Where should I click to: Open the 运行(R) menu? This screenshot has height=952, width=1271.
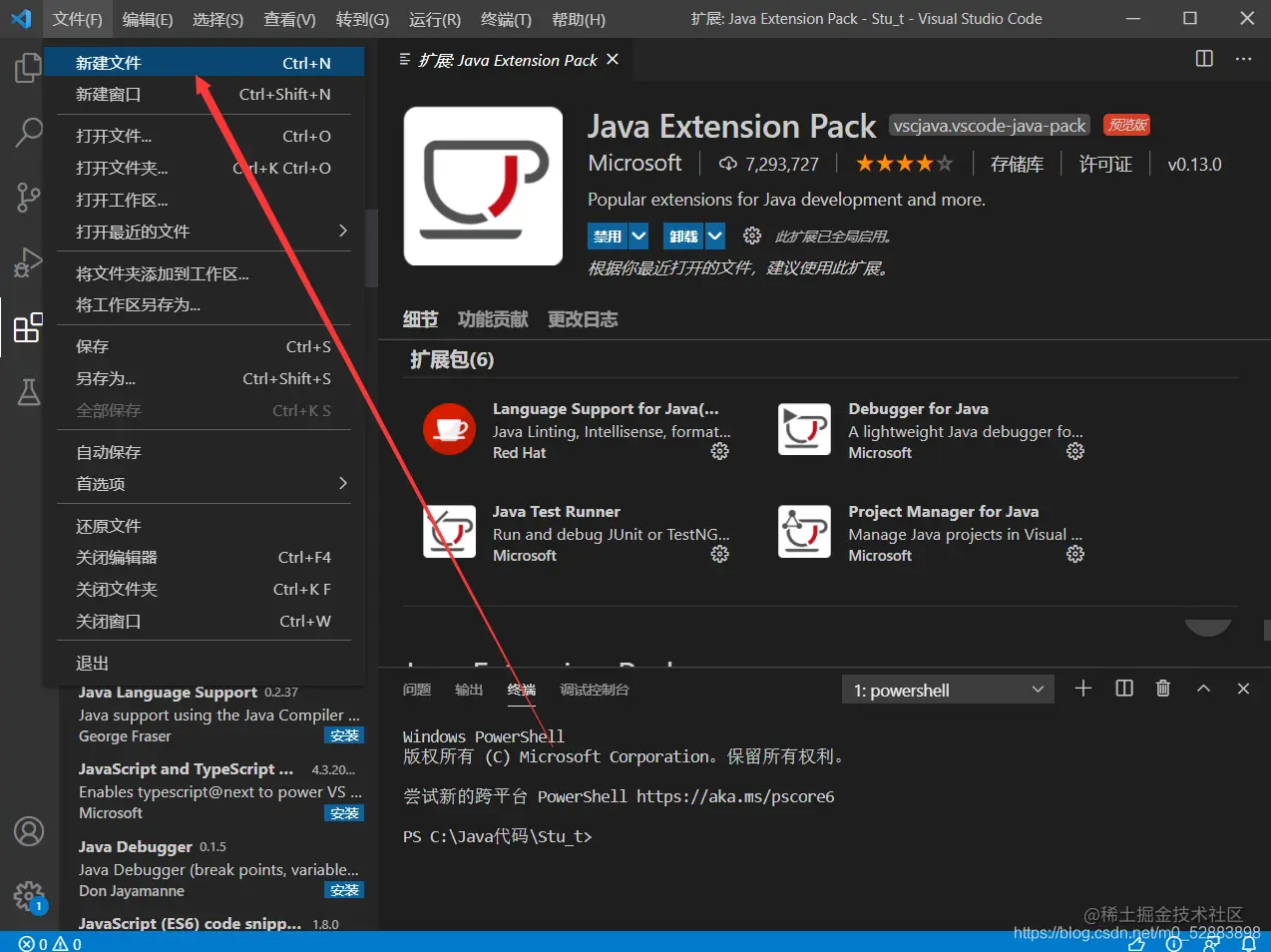[435, 19]
